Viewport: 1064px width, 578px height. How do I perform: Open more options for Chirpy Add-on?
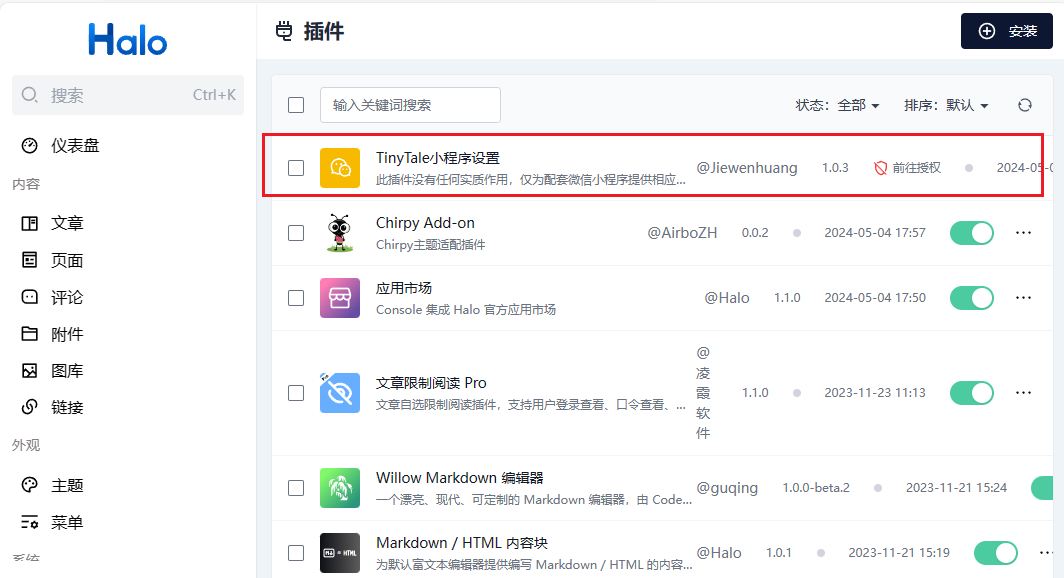coord(1023,233)
